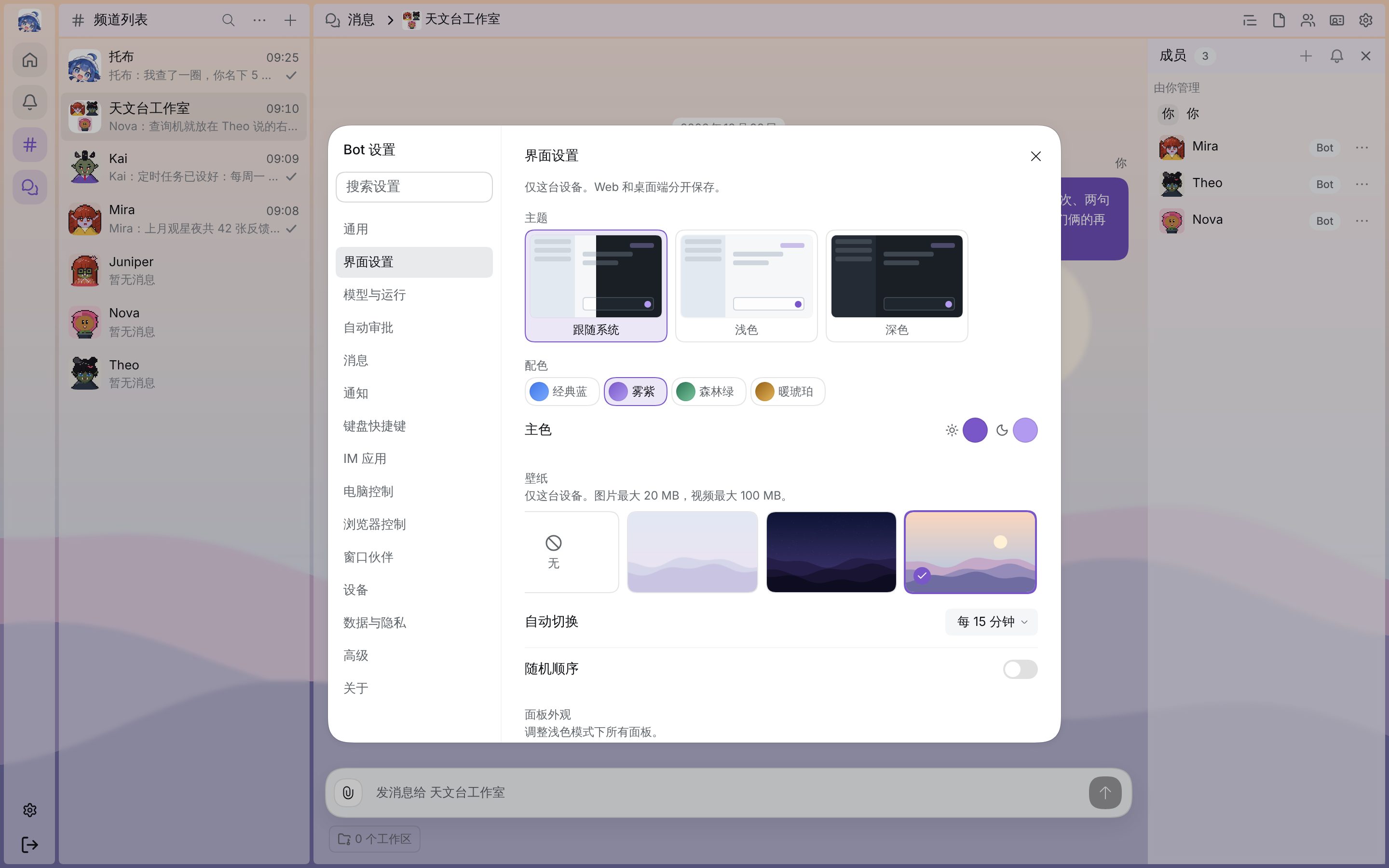Choose the 森林绿 color scheme
Image resolution: width=1389 pixels, height=868 pixels.
(708, 392)
